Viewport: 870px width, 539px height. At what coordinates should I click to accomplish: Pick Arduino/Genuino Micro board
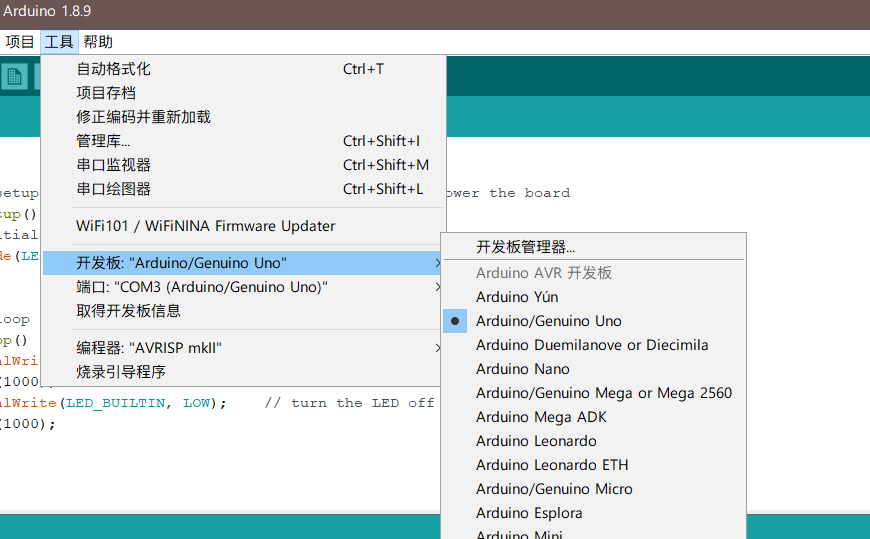tap(594, 489)
